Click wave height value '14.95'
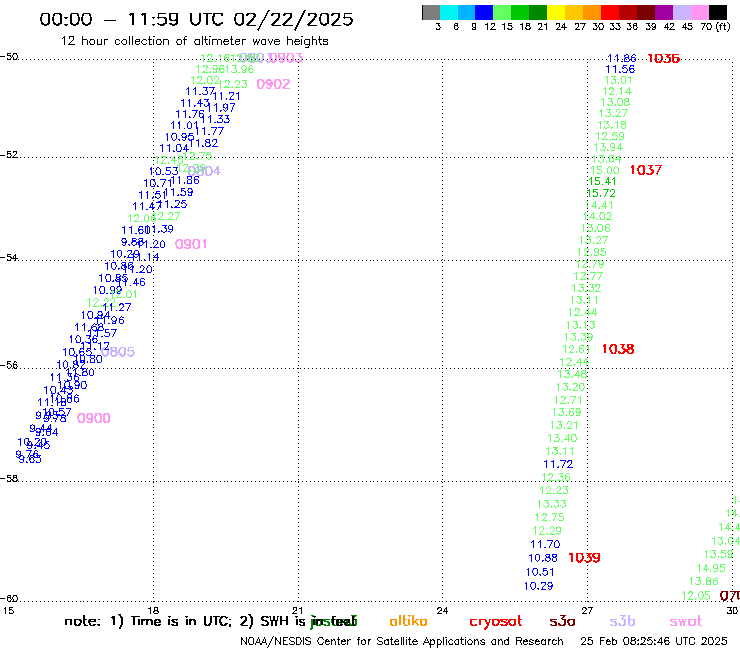 [711, 568]
